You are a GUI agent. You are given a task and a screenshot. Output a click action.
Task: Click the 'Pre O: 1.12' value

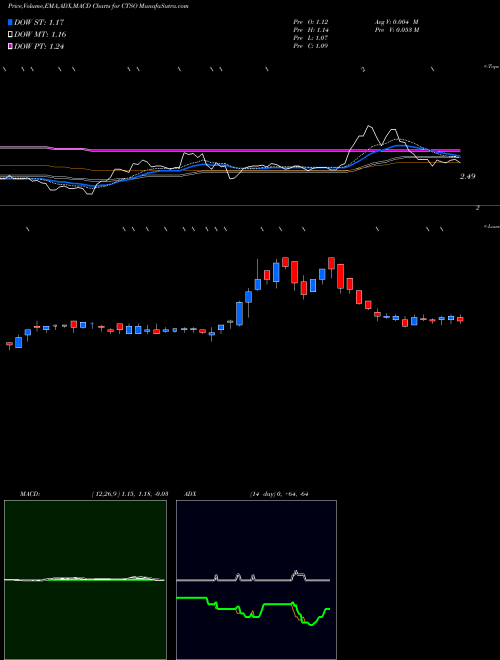pos(311,22)
